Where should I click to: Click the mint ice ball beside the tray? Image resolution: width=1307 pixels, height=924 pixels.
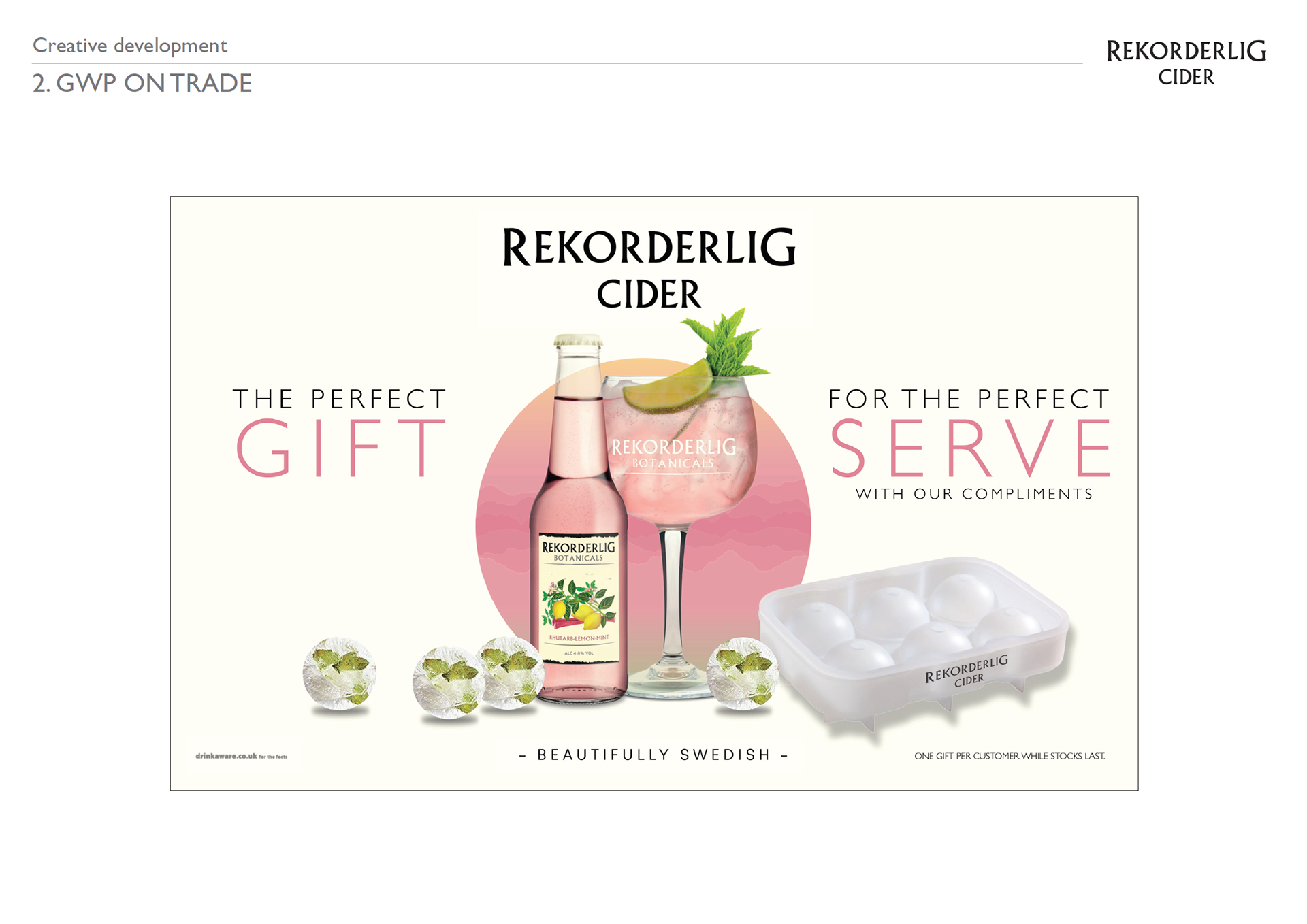tap(742, 674)
